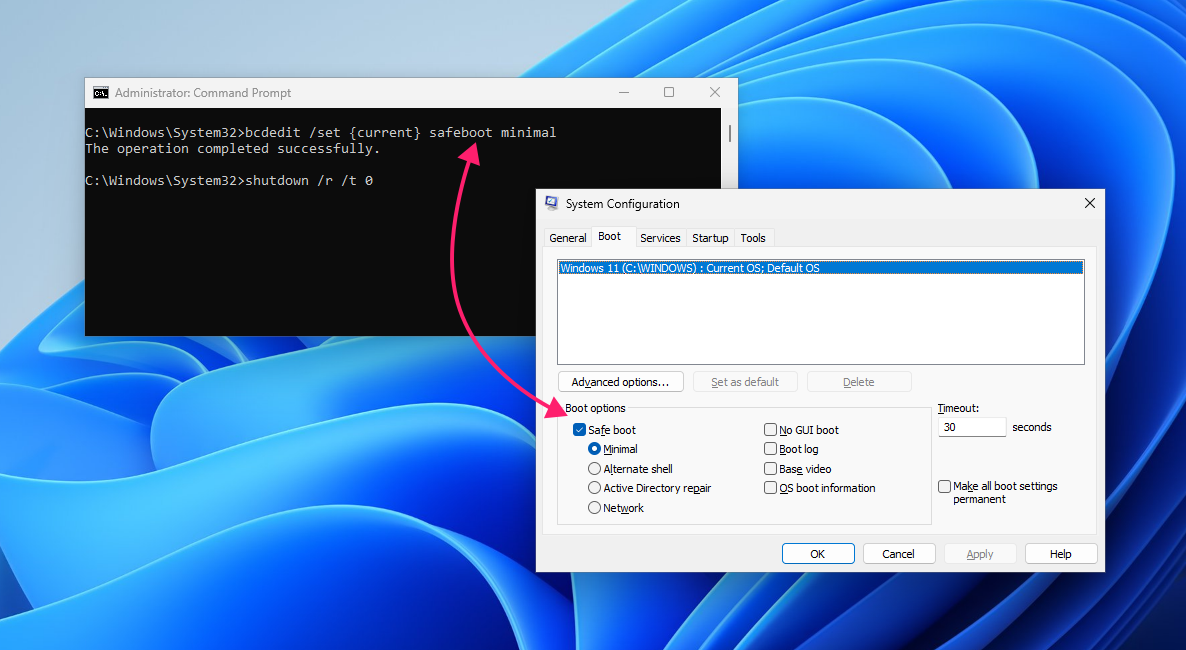The width and height of the screenshot is (1186, 650).
Task: Uncheck the Safe boot checkbox
Action: [579, 430]
